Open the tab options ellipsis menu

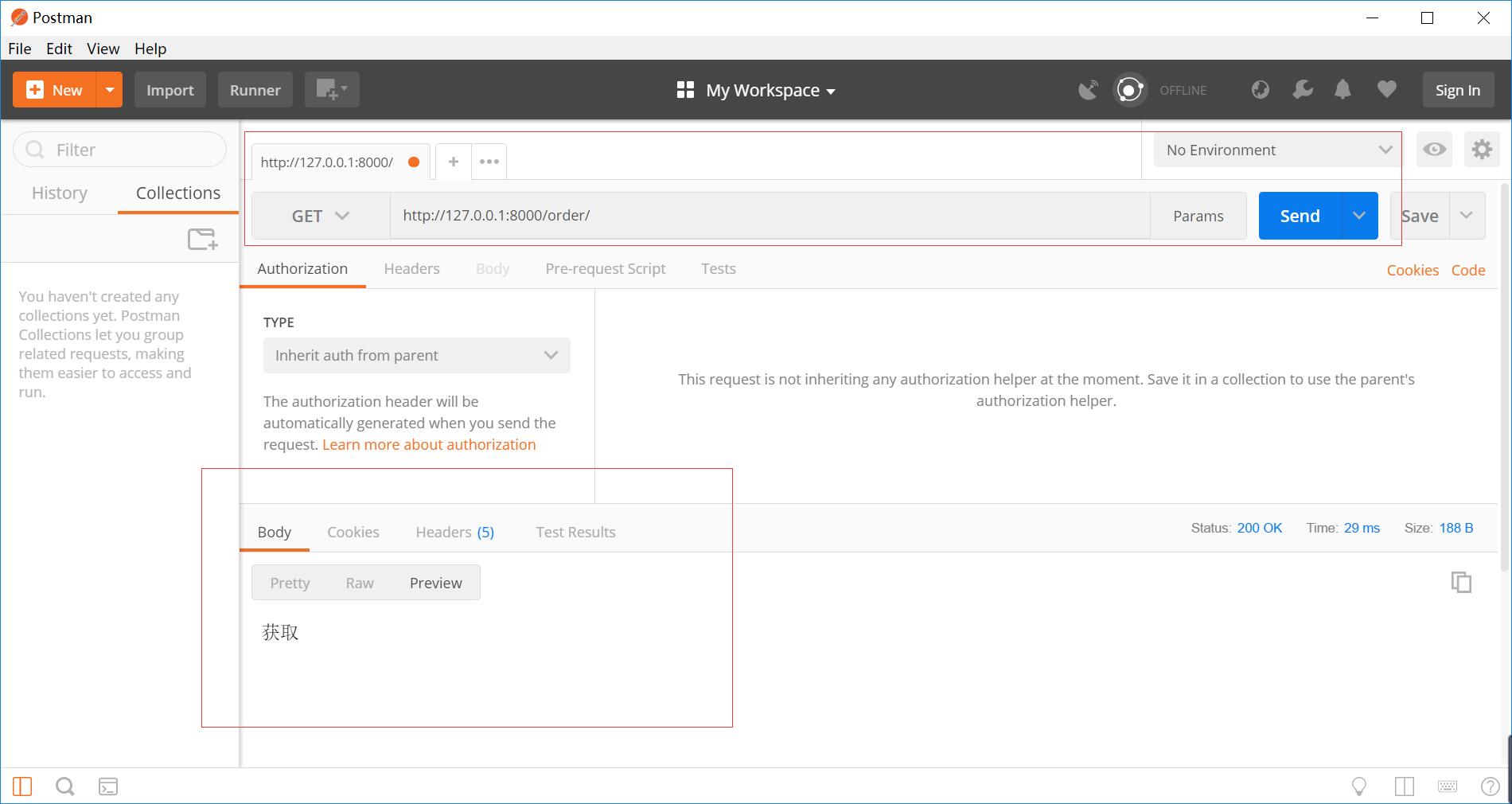click(x=489, y=162)
